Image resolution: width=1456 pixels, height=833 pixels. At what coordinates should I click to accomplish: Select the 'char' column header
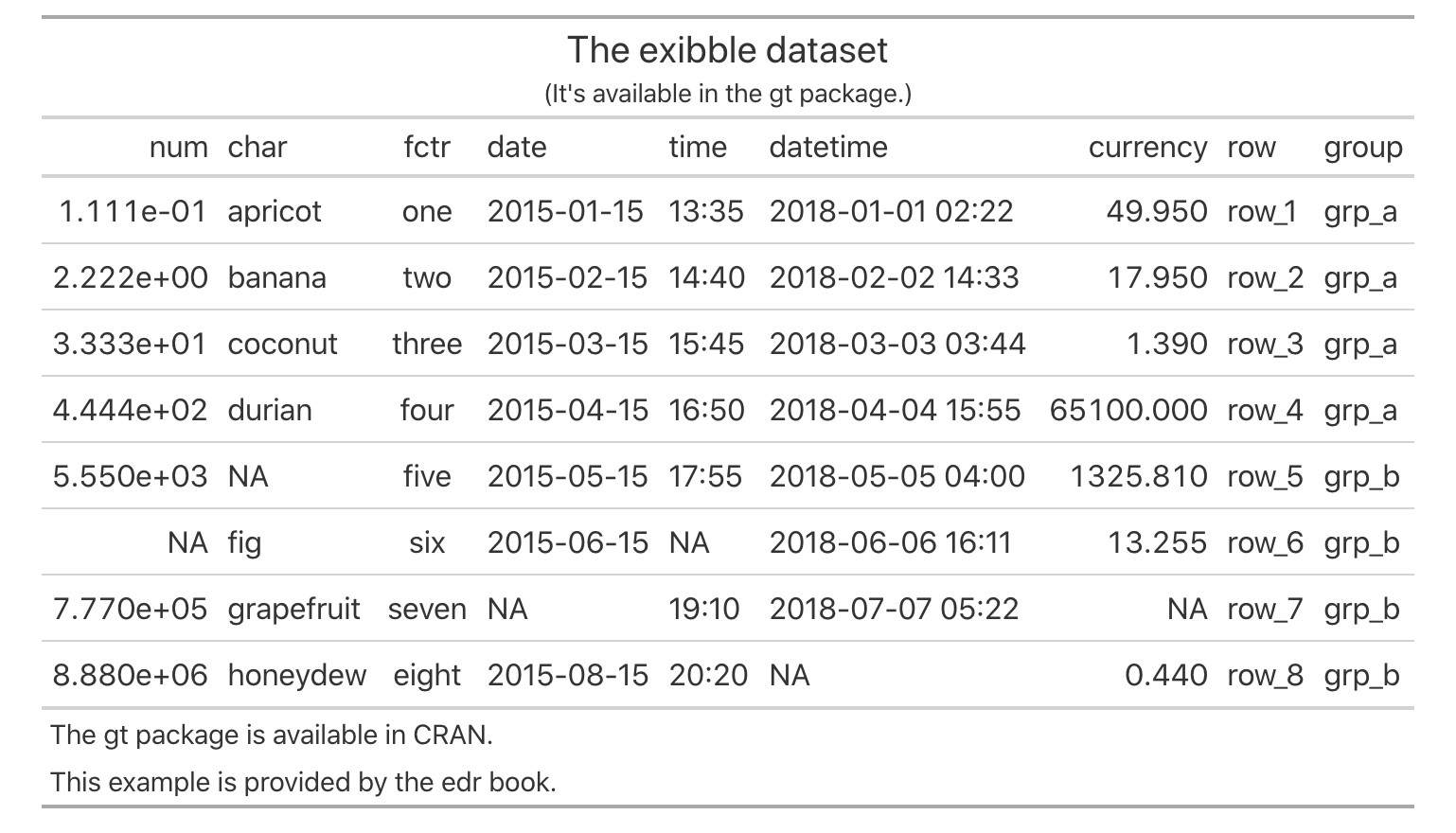pyautogui.click(x=257, y=148)
